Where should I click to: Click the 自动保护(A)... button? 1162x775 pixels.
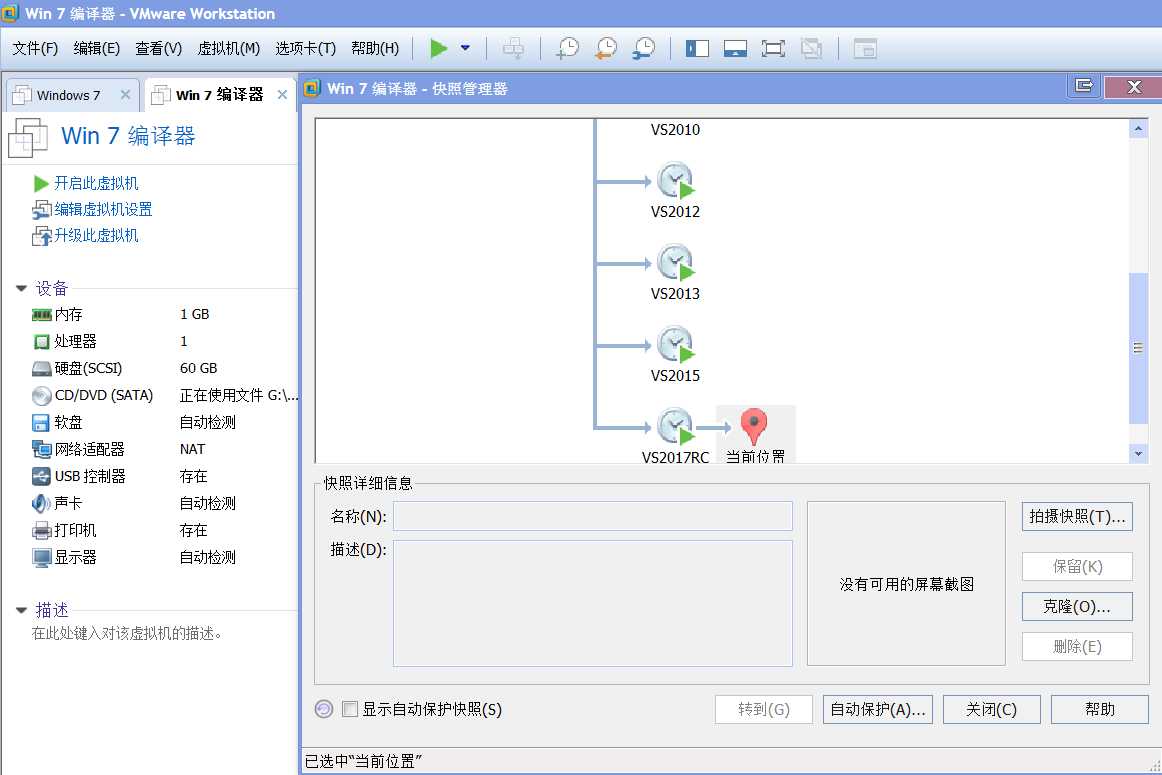click(x=877, y=709)
